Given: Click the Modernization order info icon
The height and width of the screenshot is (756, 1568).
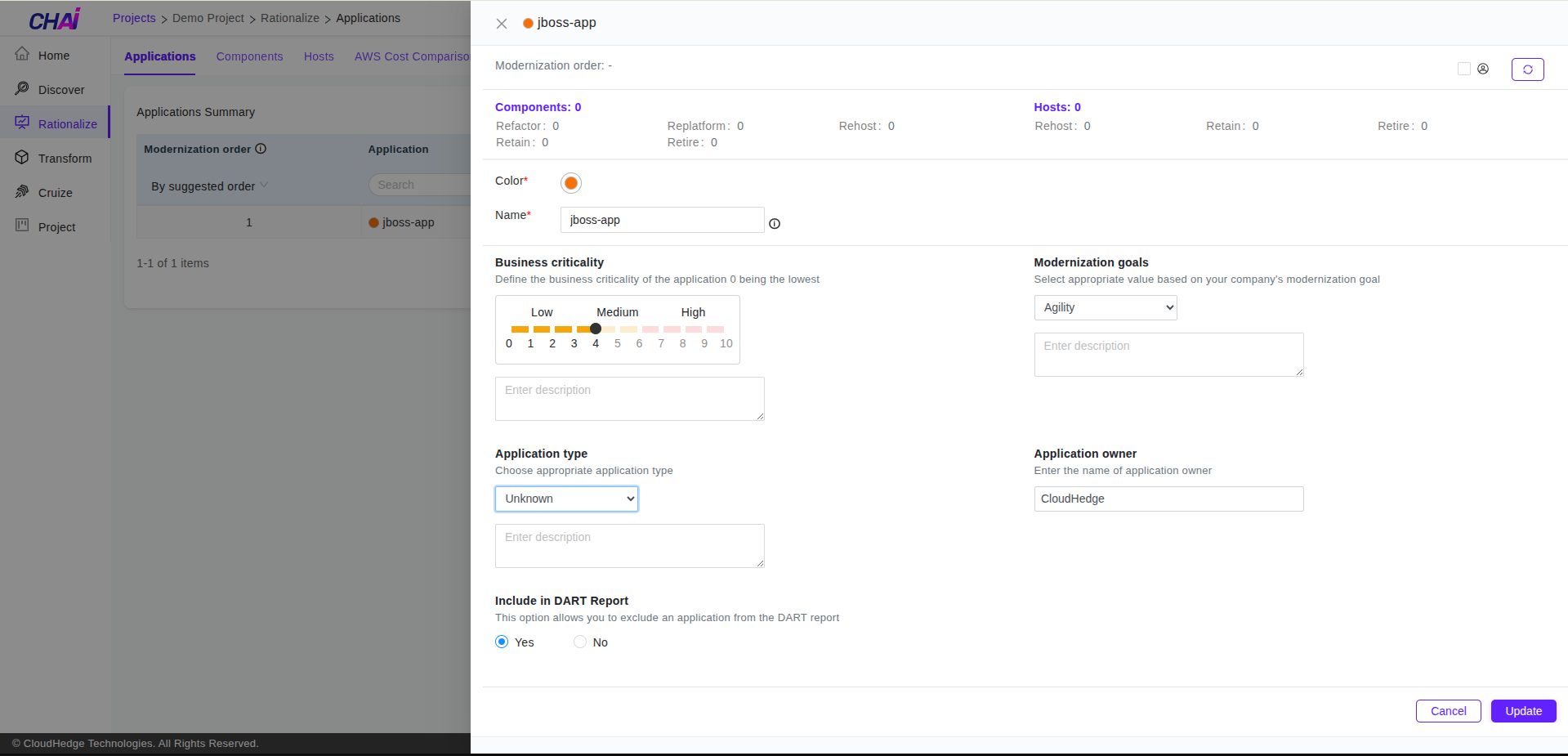Looking at the screenshot, I should pyautogui.click(x=261, y=148).
